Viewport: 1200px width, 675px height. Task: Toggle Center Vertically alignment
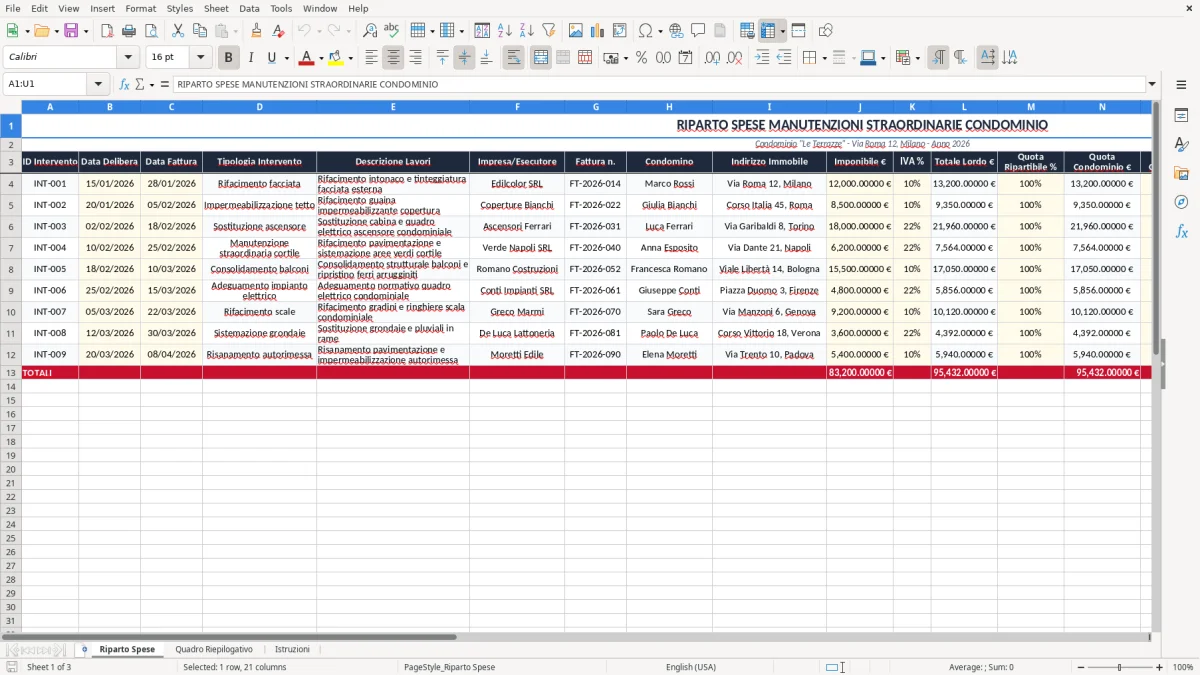pyautogui.click(x=464, y=58)
